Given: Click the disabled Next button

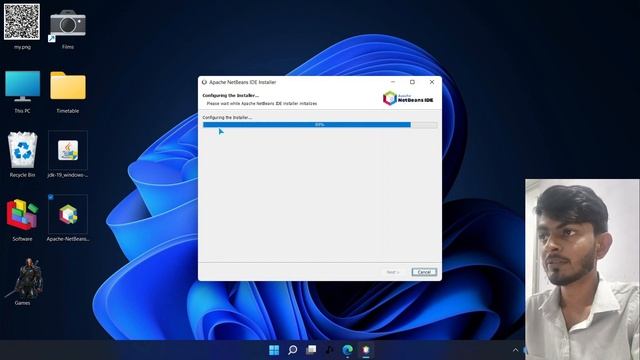Looking at the screenshot, I should tap(393, 272).
